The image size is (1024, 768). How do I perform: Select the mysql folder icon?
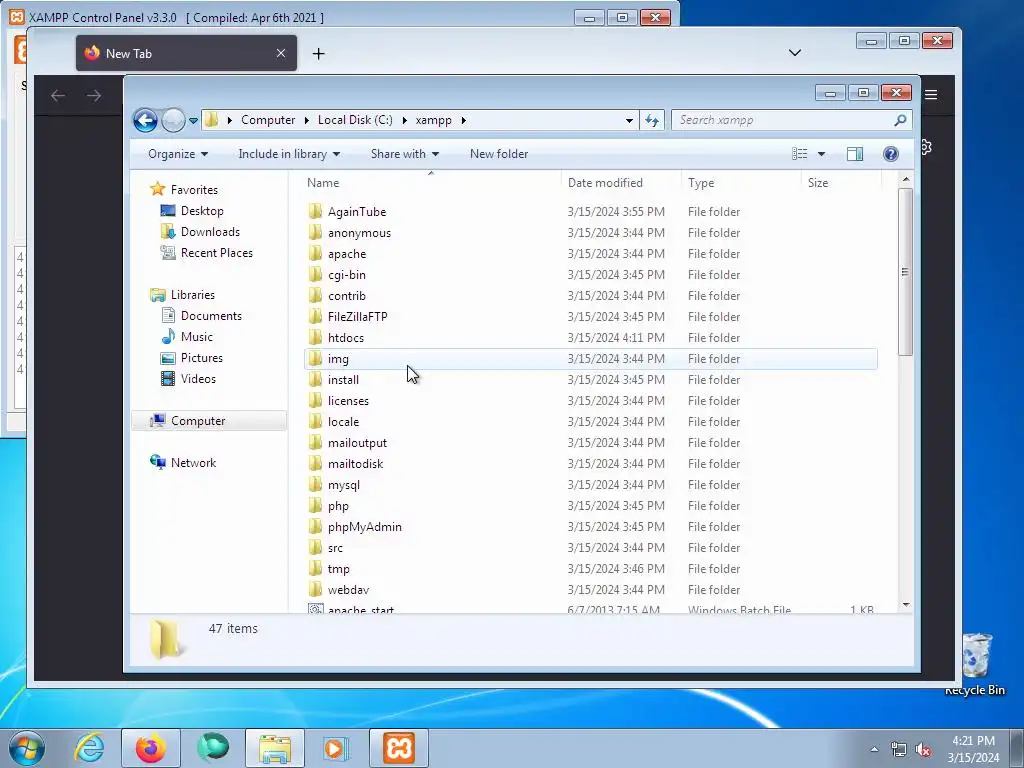pos(315,484)
